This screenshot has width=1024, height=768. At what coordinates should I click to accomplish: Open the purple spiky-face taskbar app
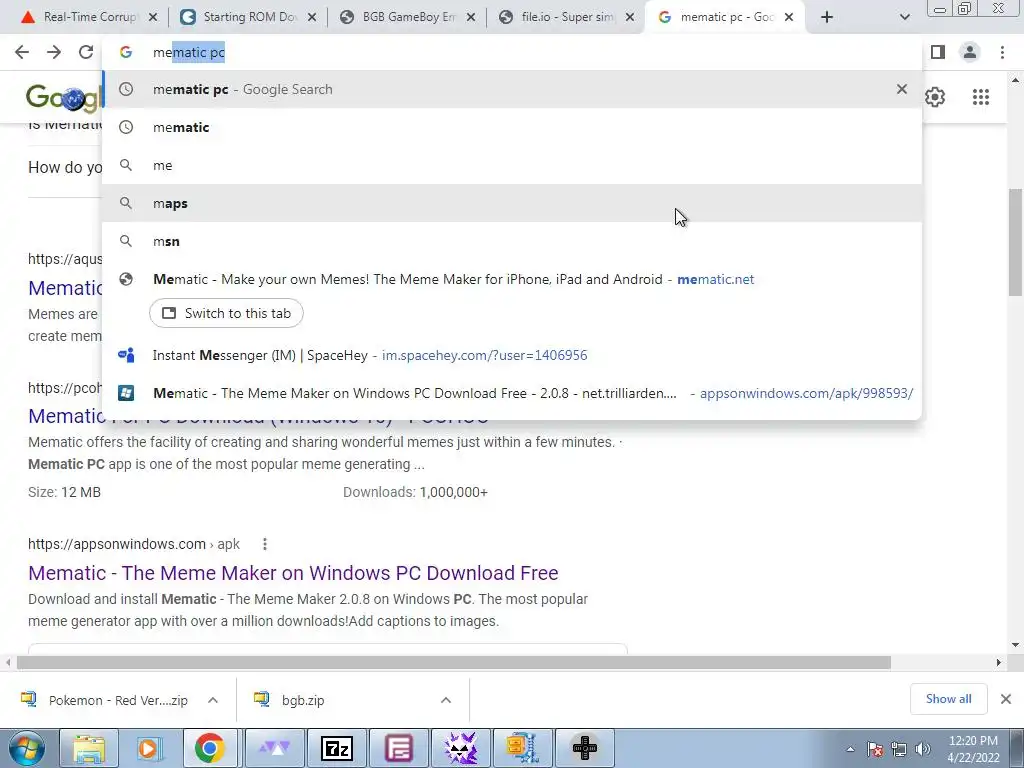(460, 748)
